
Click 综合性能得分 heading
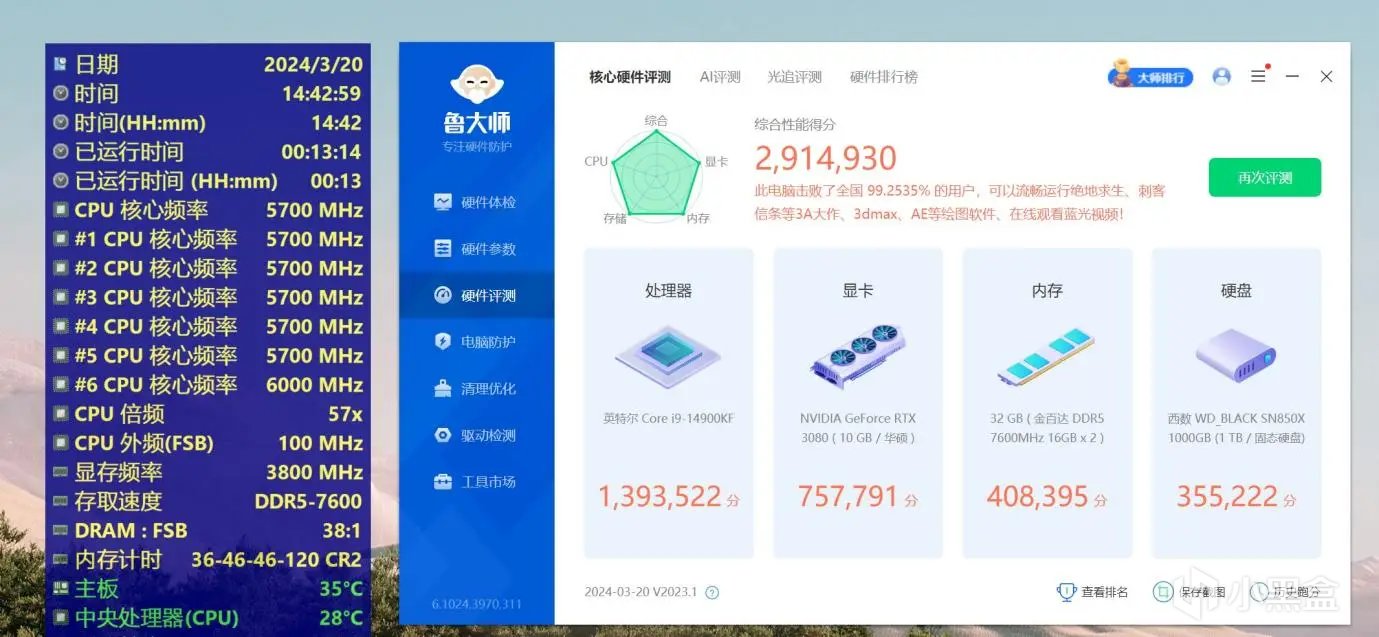coord(795,125)
